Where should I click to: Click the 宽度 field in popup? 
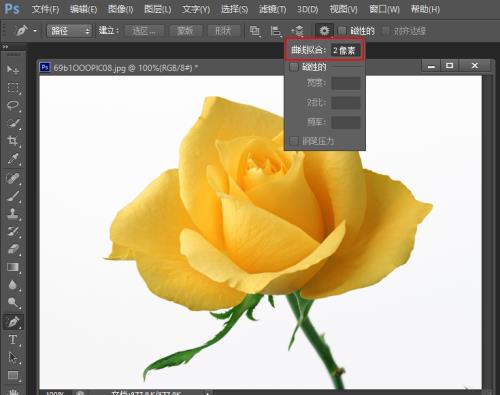(x=346, y=83)
